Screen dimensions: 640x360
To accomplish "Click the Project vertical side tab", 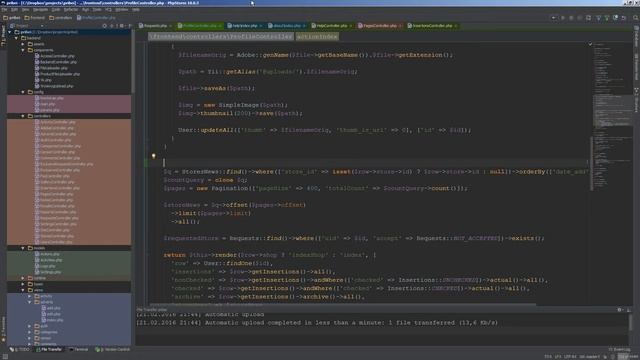I will (x=3, y=37).
